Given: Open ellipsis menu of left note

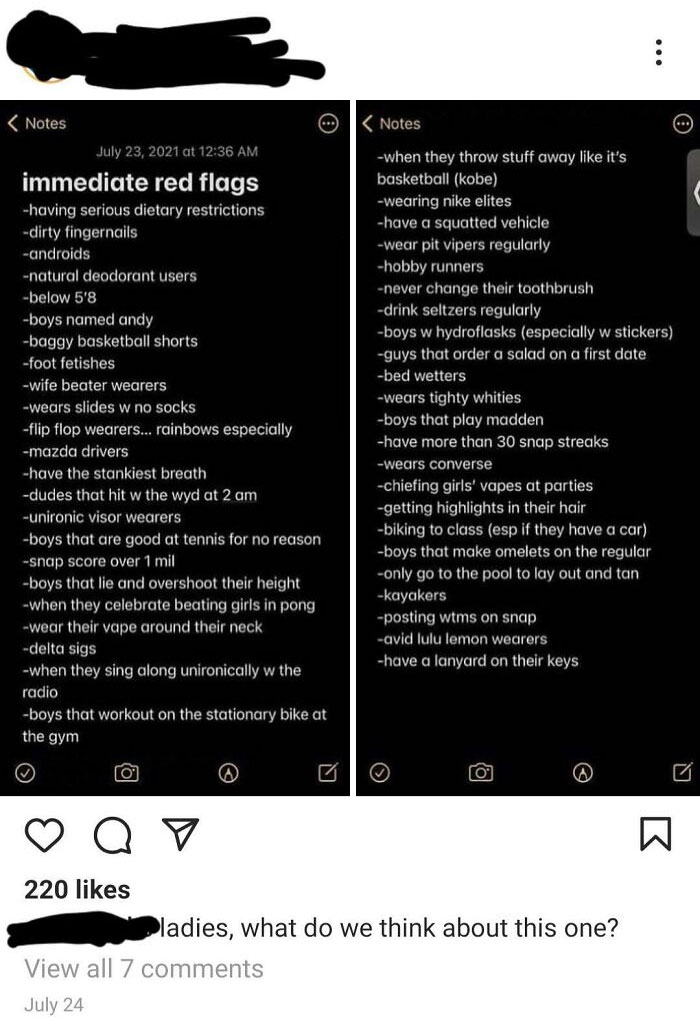Looking at the screenshot, I should pos(327,123).
